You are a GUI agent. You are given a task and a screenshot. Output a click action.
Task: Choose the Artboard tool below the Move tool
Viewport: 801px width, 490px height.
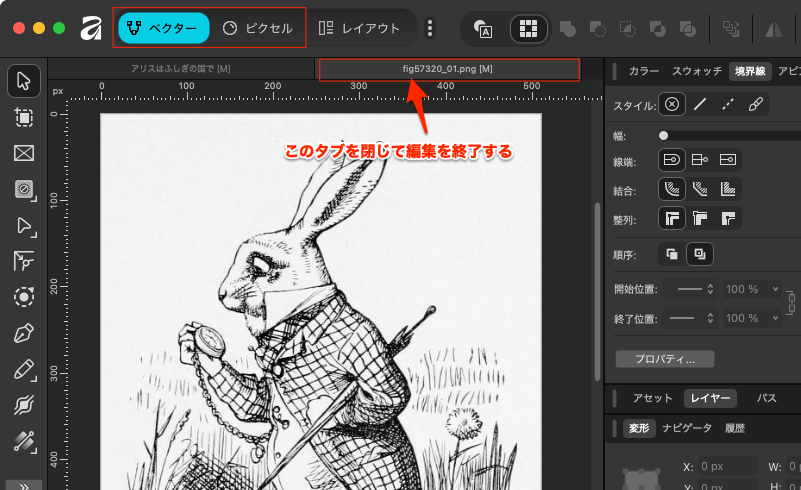click(24, 117)
